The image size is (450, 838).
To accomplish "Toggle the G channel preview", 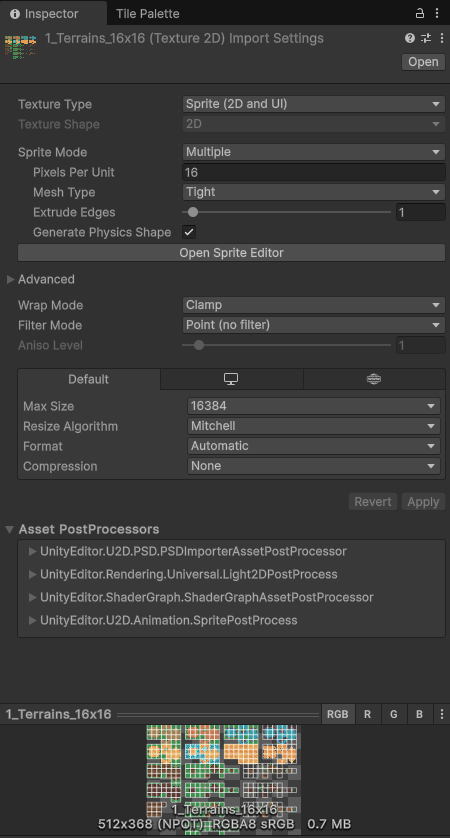I will coord(394,714).
